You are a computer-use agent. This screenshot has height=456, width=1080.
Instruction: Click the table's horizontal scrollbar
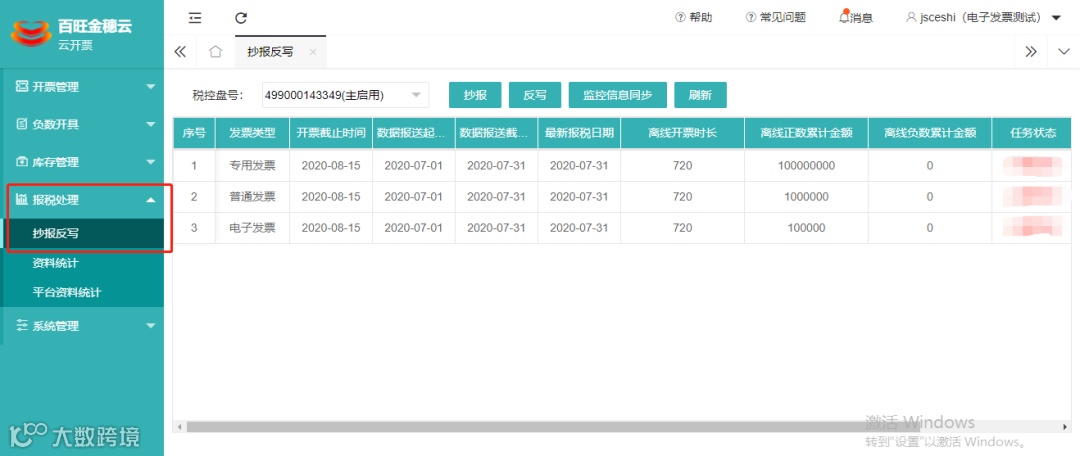[552, 427]
